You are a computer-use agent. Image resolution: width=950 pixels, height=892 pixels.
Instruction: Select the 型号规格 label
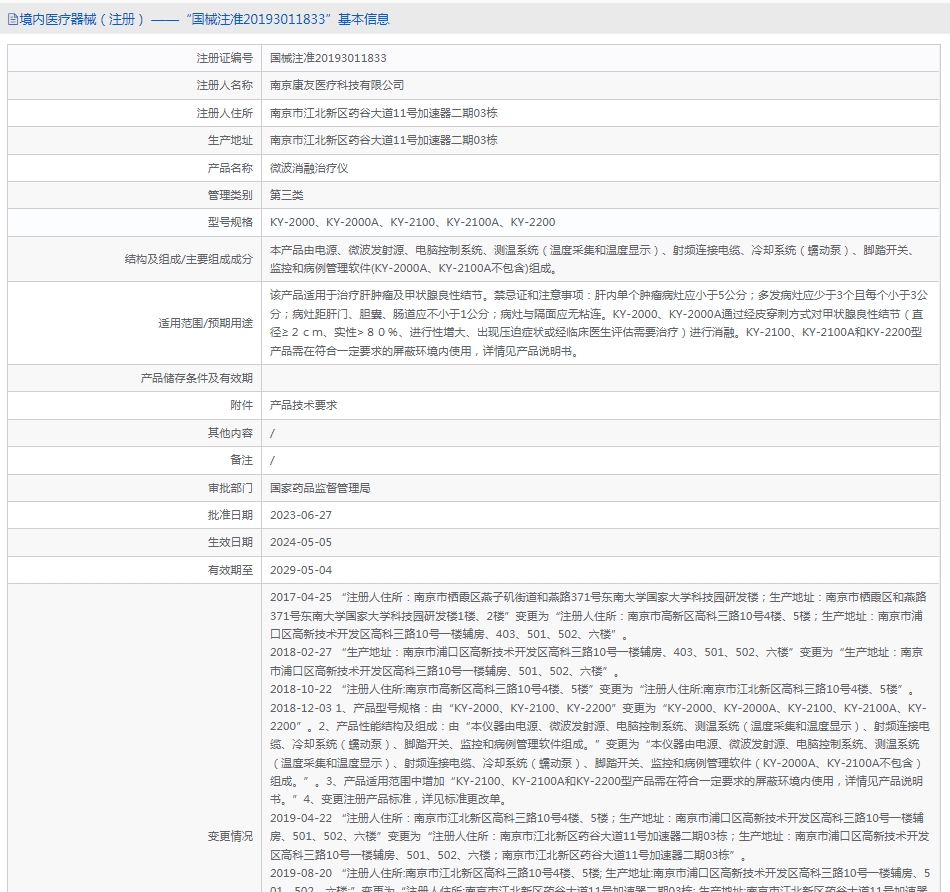click(230, 222)
